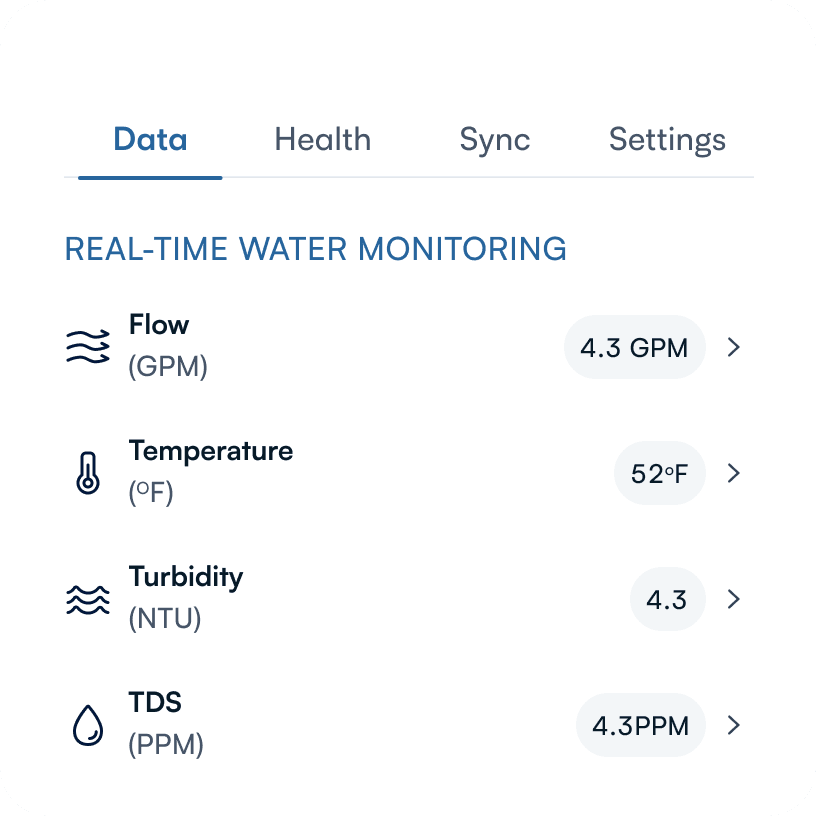Select the Flow (GPM) label
The width and height of the screenshot is (816, 816).
tap(168, 346)
